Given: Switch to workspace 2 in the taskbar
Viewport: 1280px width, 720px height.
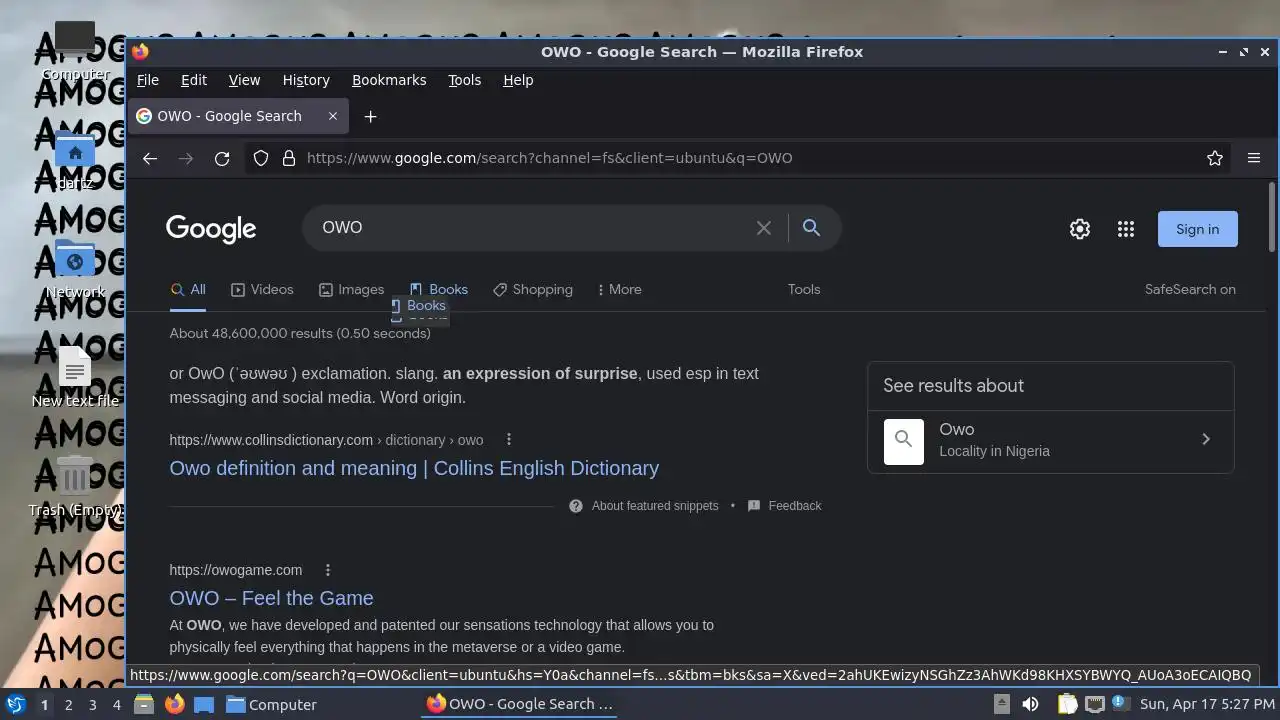Looking at the screenshot, I should (68, 705).
